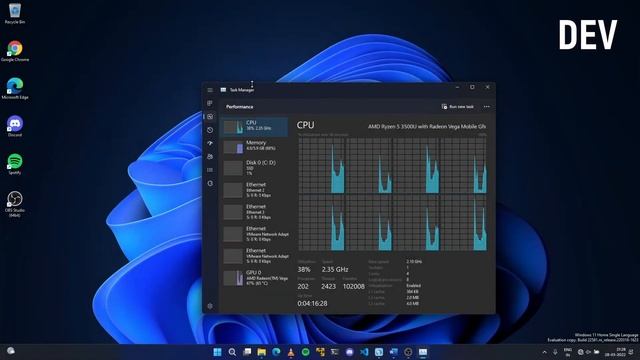
Task: Click Task Manager taskbar icon
Action: click(x=423, y=352)
